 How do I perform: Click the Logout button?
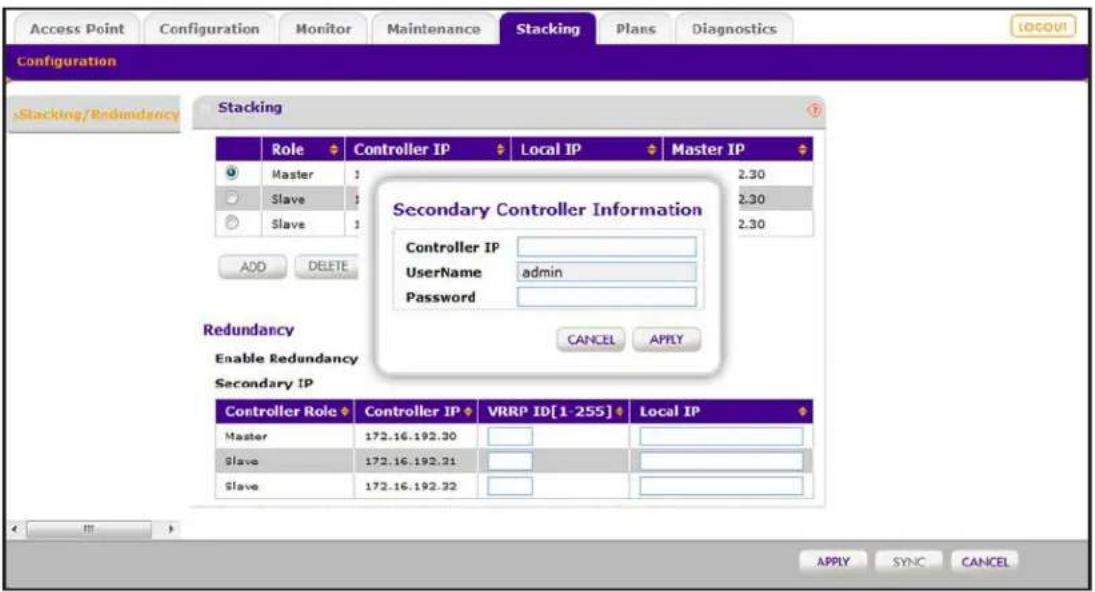[1043, 27]
